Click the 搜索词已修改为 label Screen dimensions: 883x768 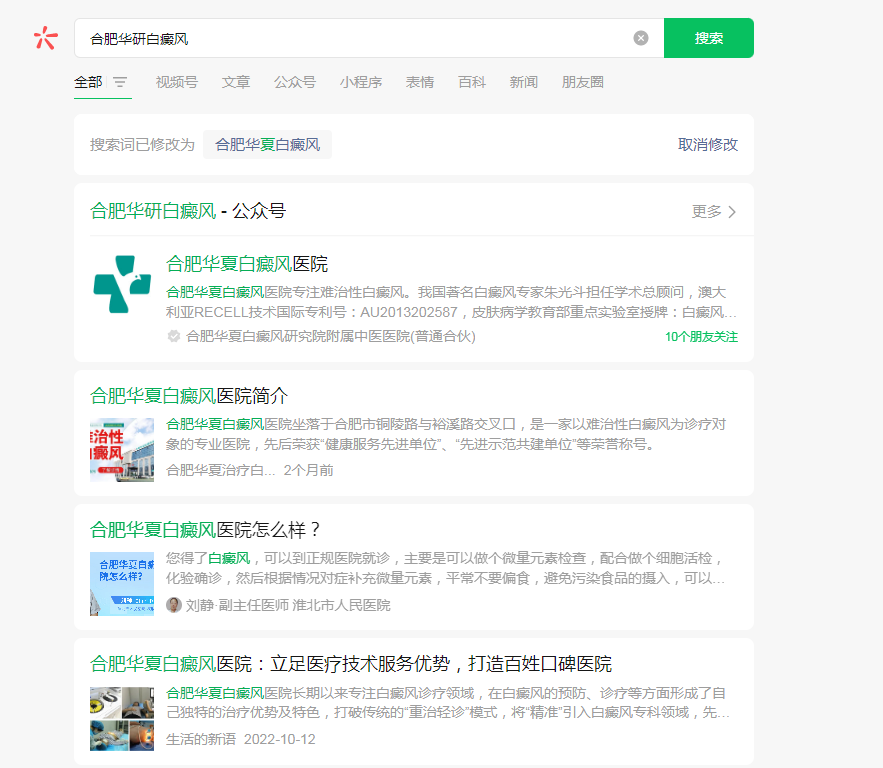point(142,145)
